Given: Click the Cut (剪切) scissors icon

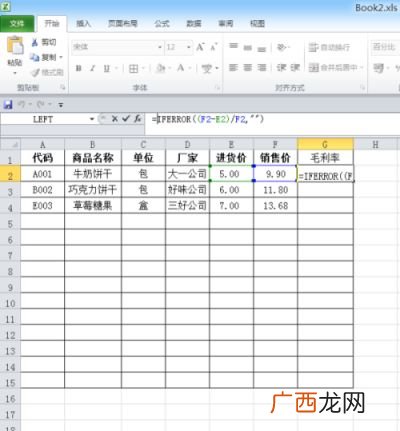Looking at the screenshot, I should tap(35, 42).
